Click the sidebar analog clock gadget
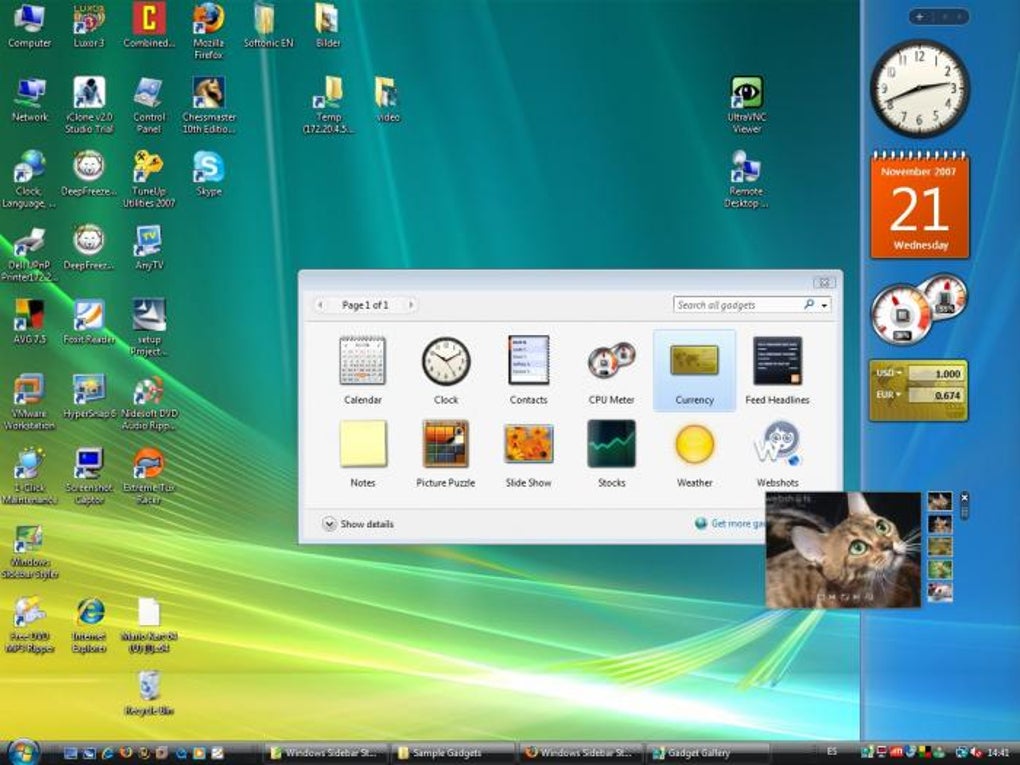Image resolution: width=1020 pixels, height=765 pixels. tap(920, 88)
